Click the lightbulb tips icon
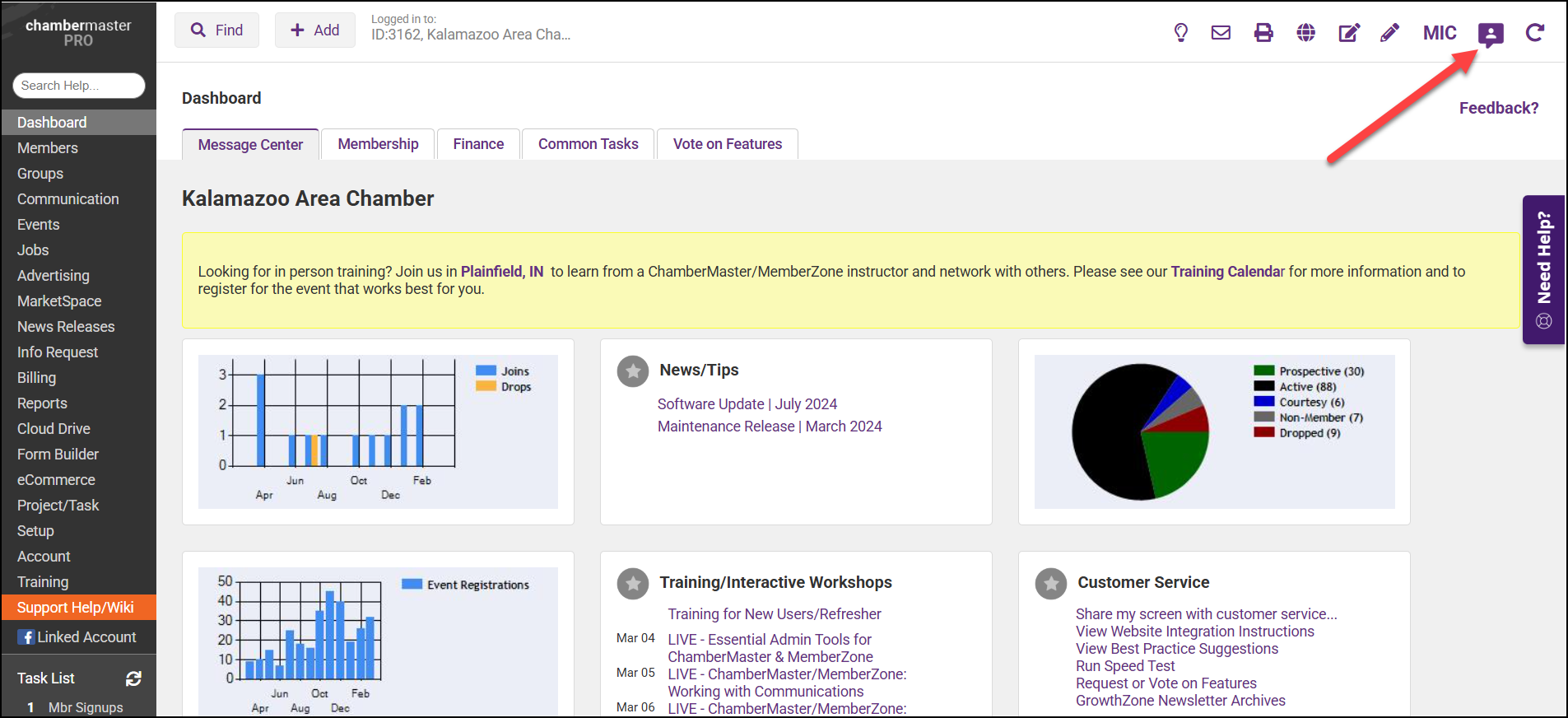Image resolution: width=1568 pixels, height=718 pixels. pos(1180,33)
